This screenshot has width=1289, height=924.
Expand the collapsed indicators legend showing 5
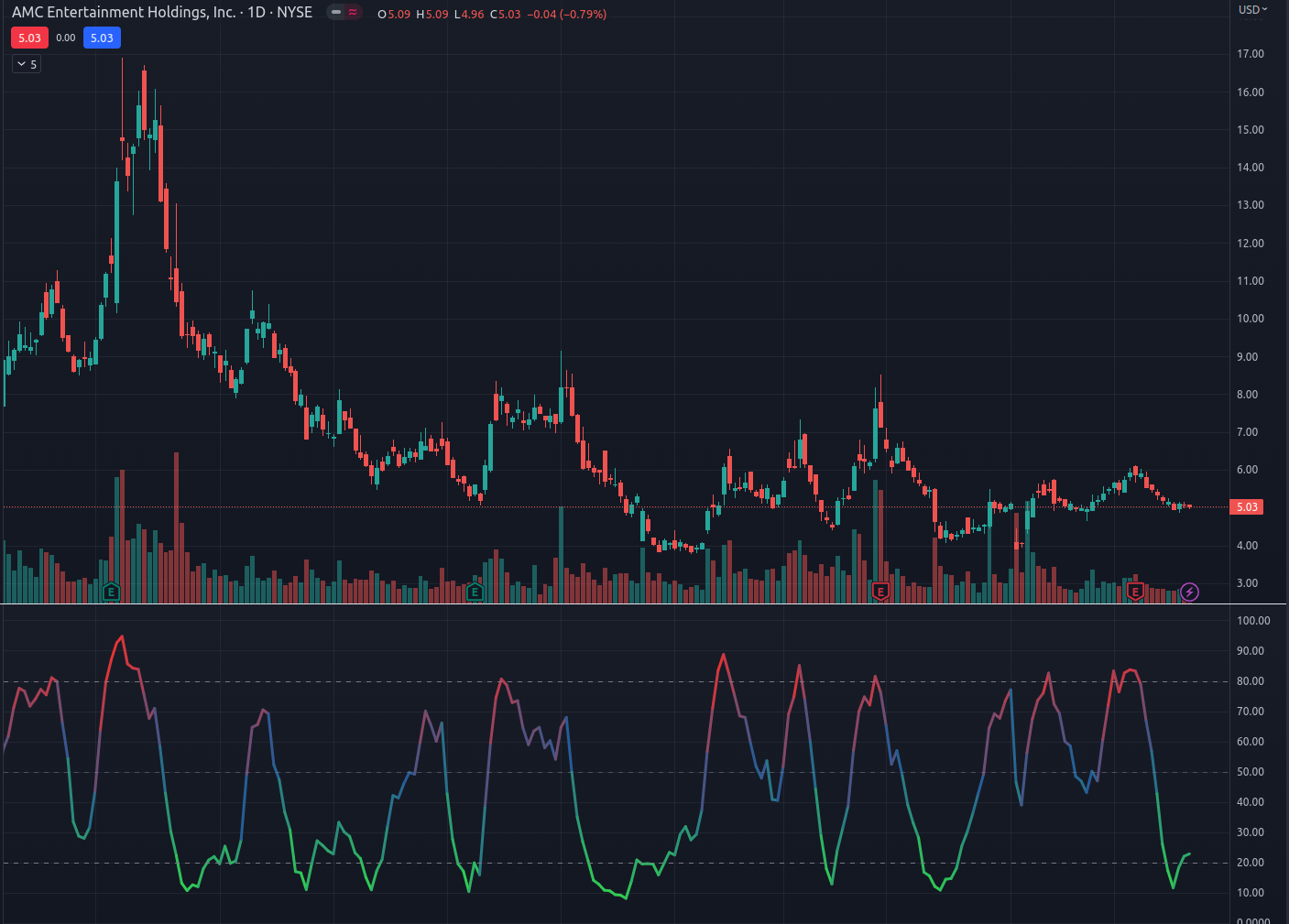click(27, 64)
